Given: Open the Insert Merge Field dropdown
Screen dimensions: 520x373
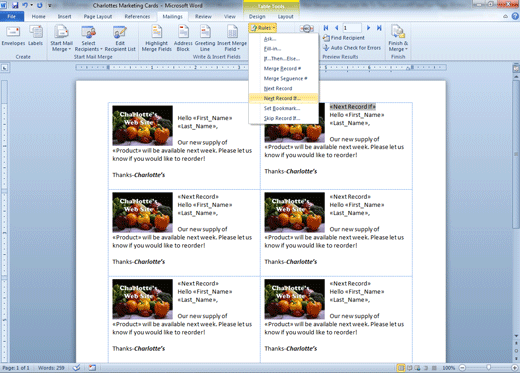Looking at the screenshot, I should [232, 39].
